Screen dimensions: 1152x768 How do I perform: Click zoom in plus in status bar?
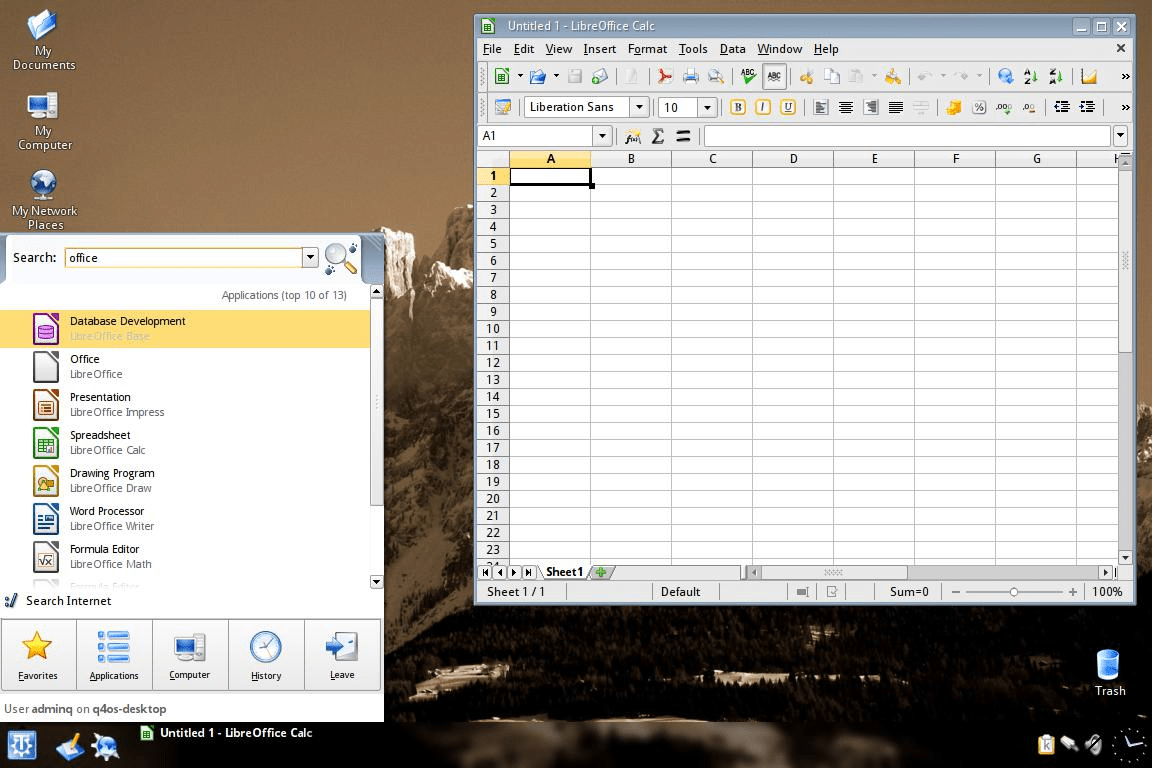(x=1073, y=592)
